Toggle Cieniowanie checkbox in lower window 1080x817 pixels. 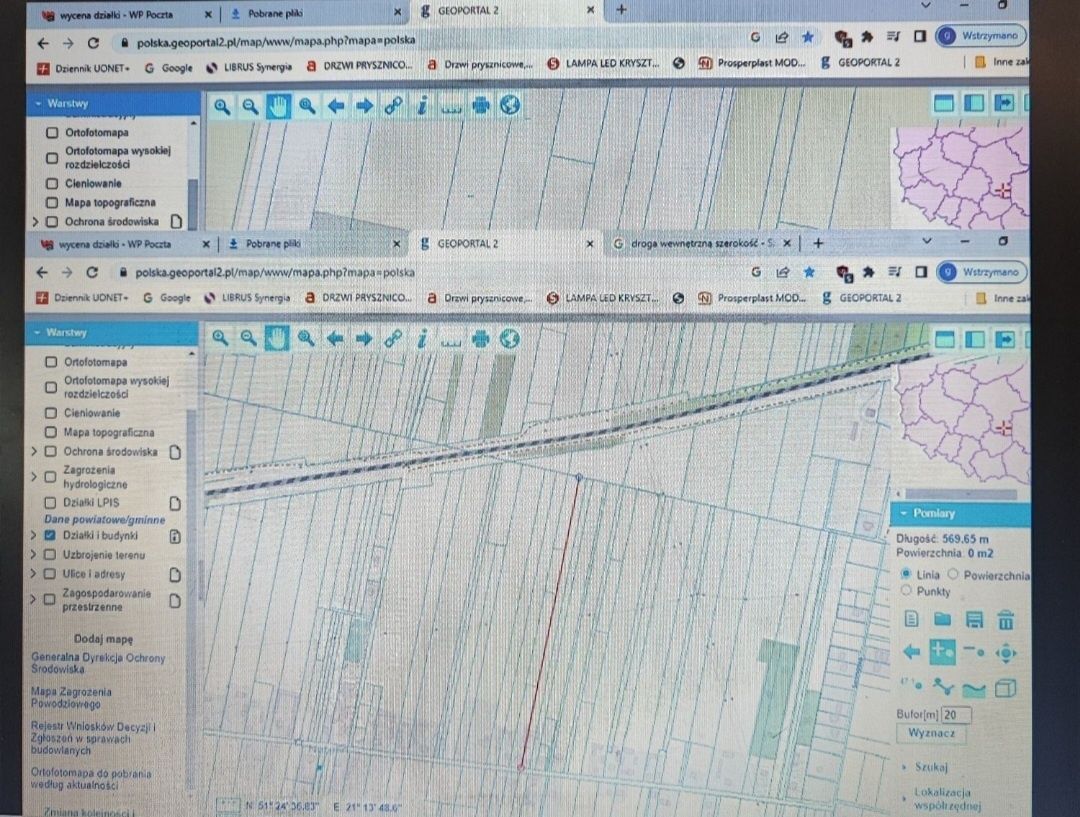pyautogui.click(x=50, y=413)
